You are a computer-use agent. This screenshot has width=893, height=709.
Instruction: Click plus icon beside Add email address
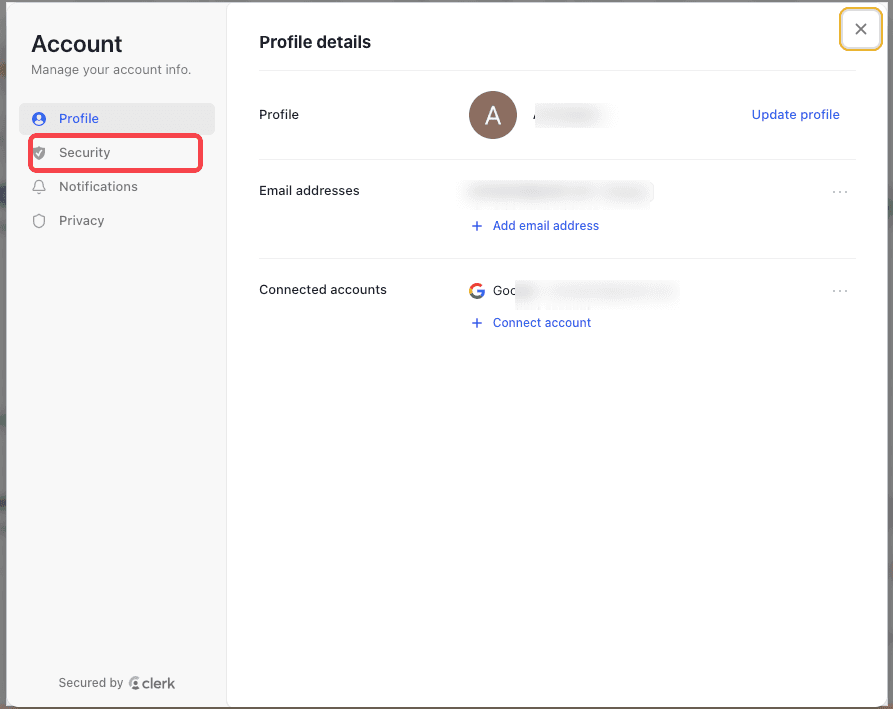(x=477, y=226)
